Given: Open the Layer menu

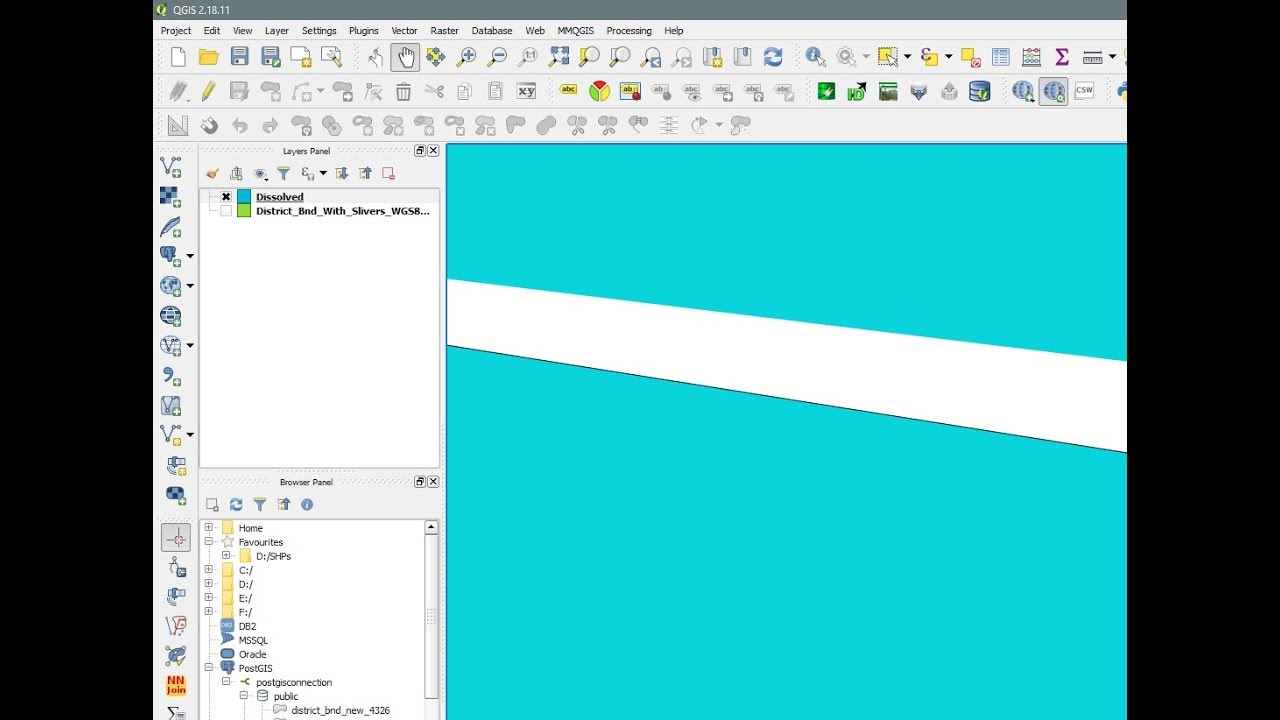Looking at the screenshot, I should click(277, 31).
